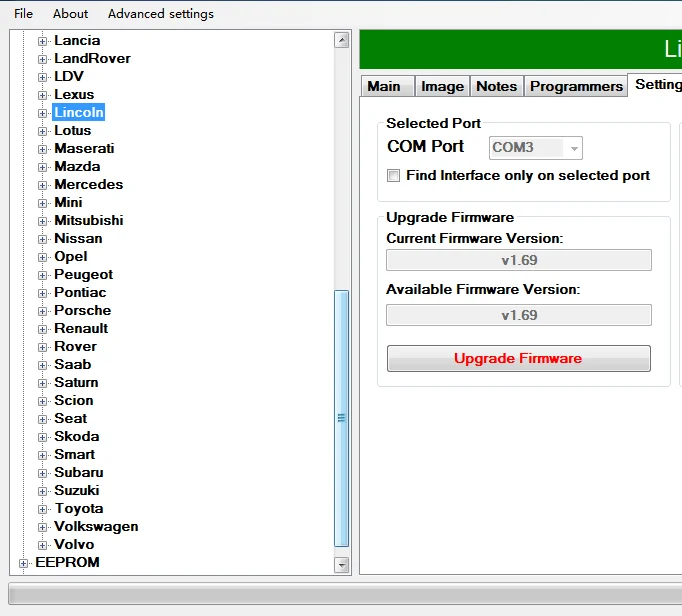682x616 pixels.
Task: Expand the Volkswagen plus icon
Action: pyautogui.click(x=42, y=527)
